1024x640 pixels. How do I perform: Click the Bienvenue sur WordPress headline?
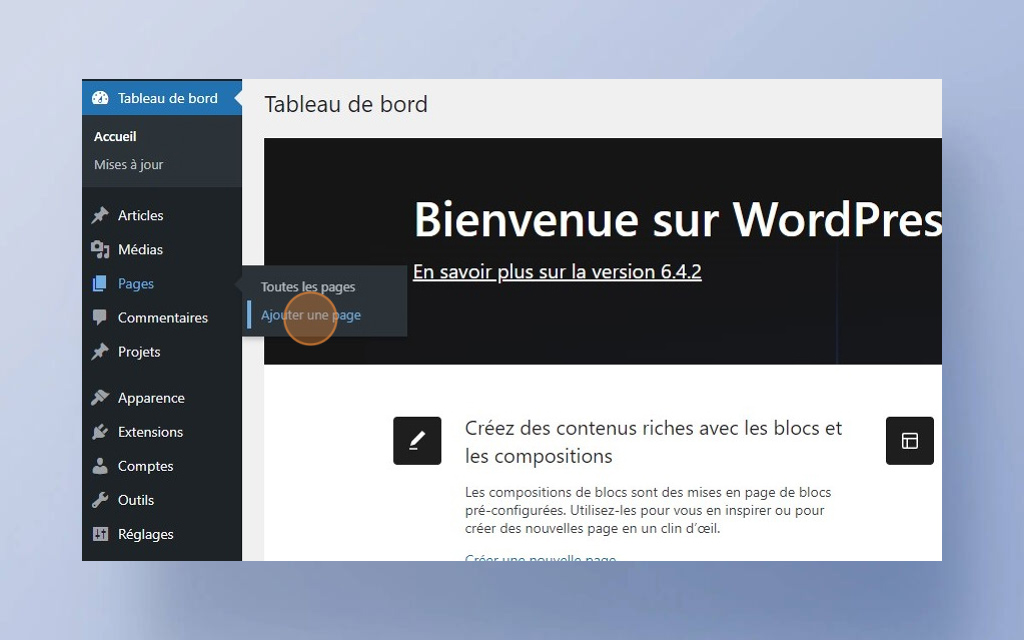tap(678, 219)
